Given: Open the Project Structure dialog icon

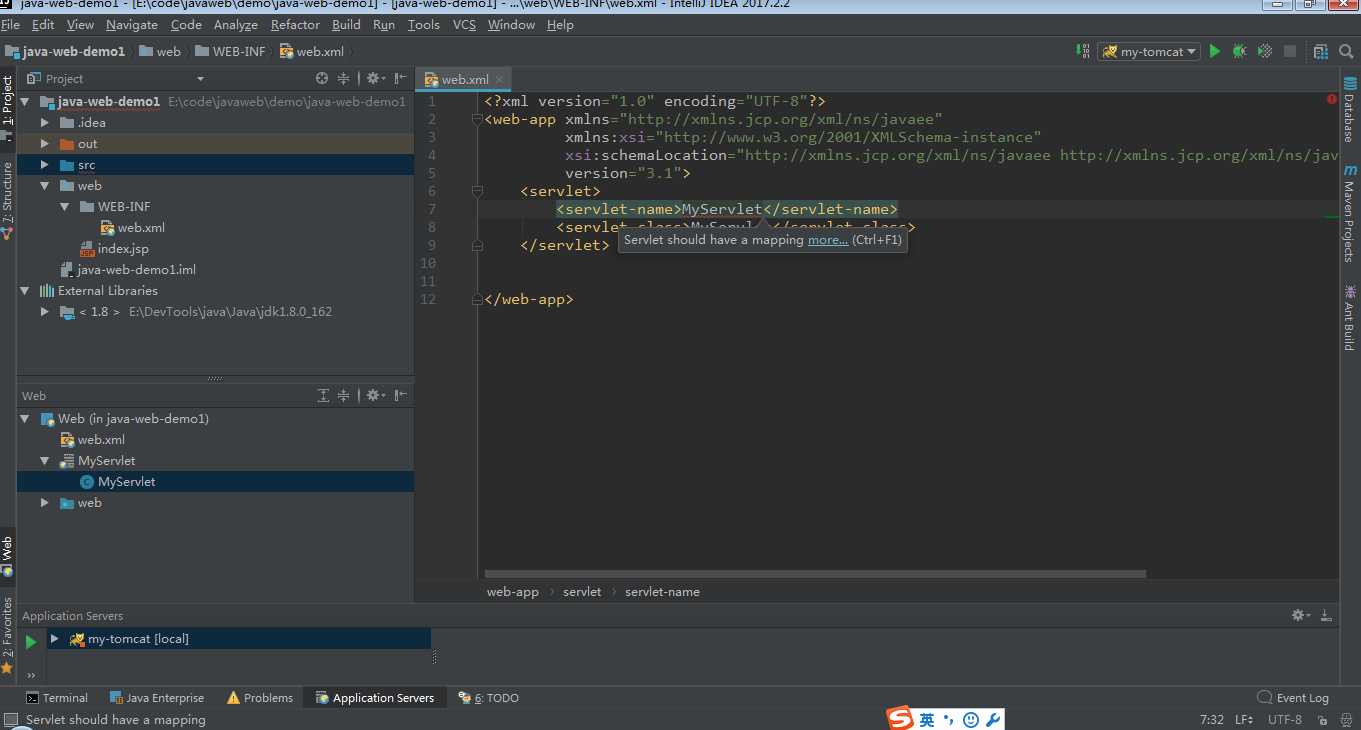Looking at the screenshot, I should click(x=1321, y=51).
